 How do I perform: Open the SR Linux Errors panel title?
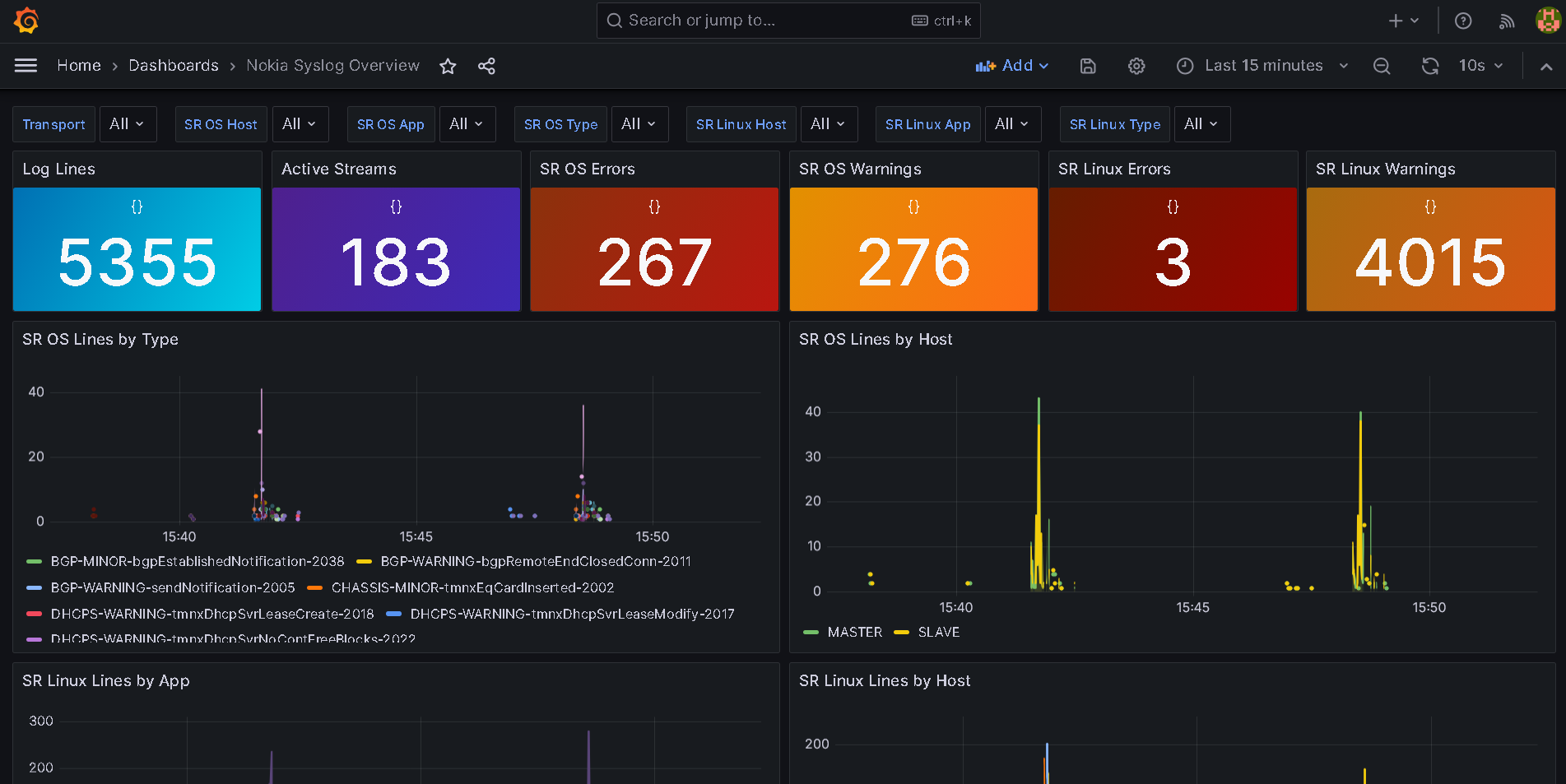pyautogui.click(x=1114, y=169)
